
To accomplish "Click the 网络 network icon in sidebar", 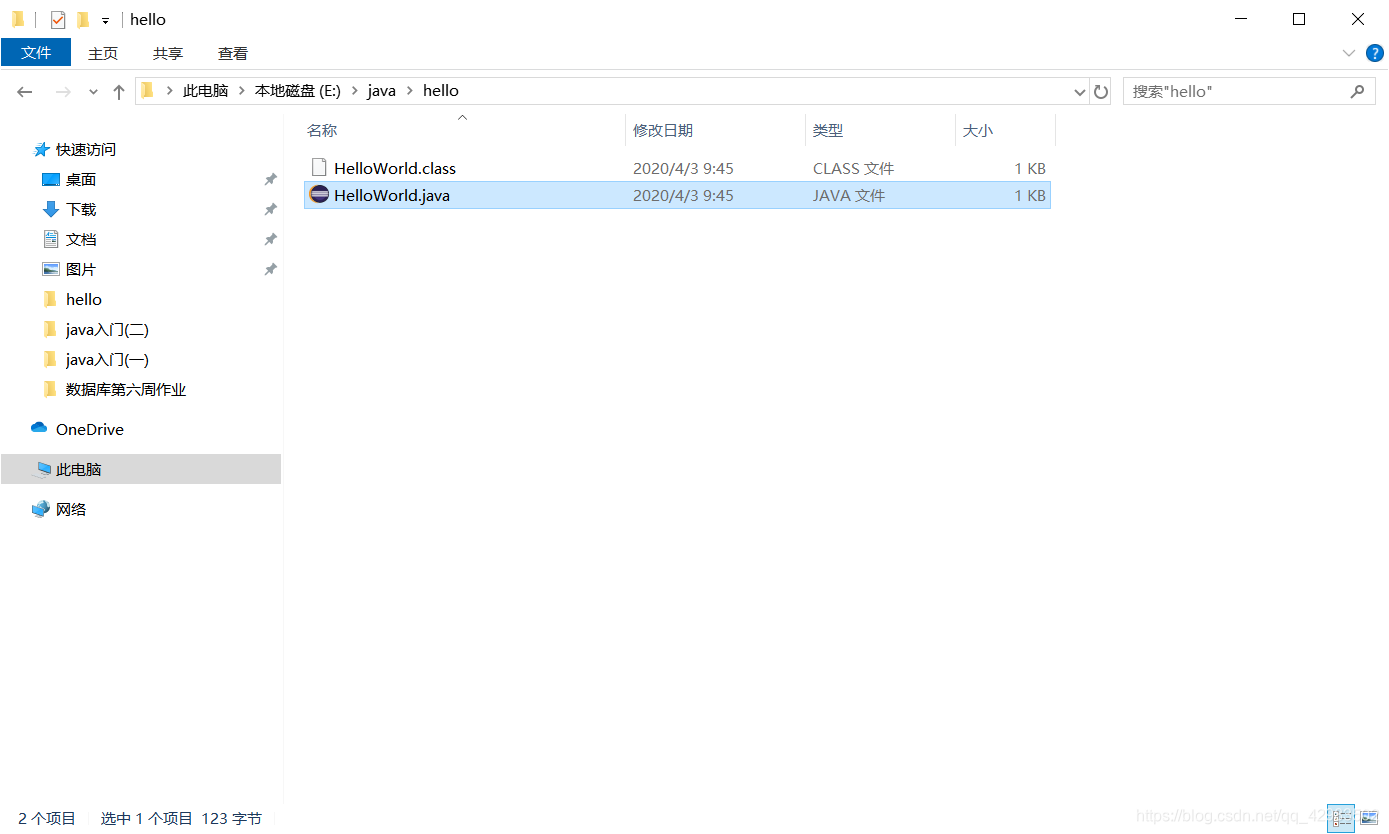I will [40, 509].
